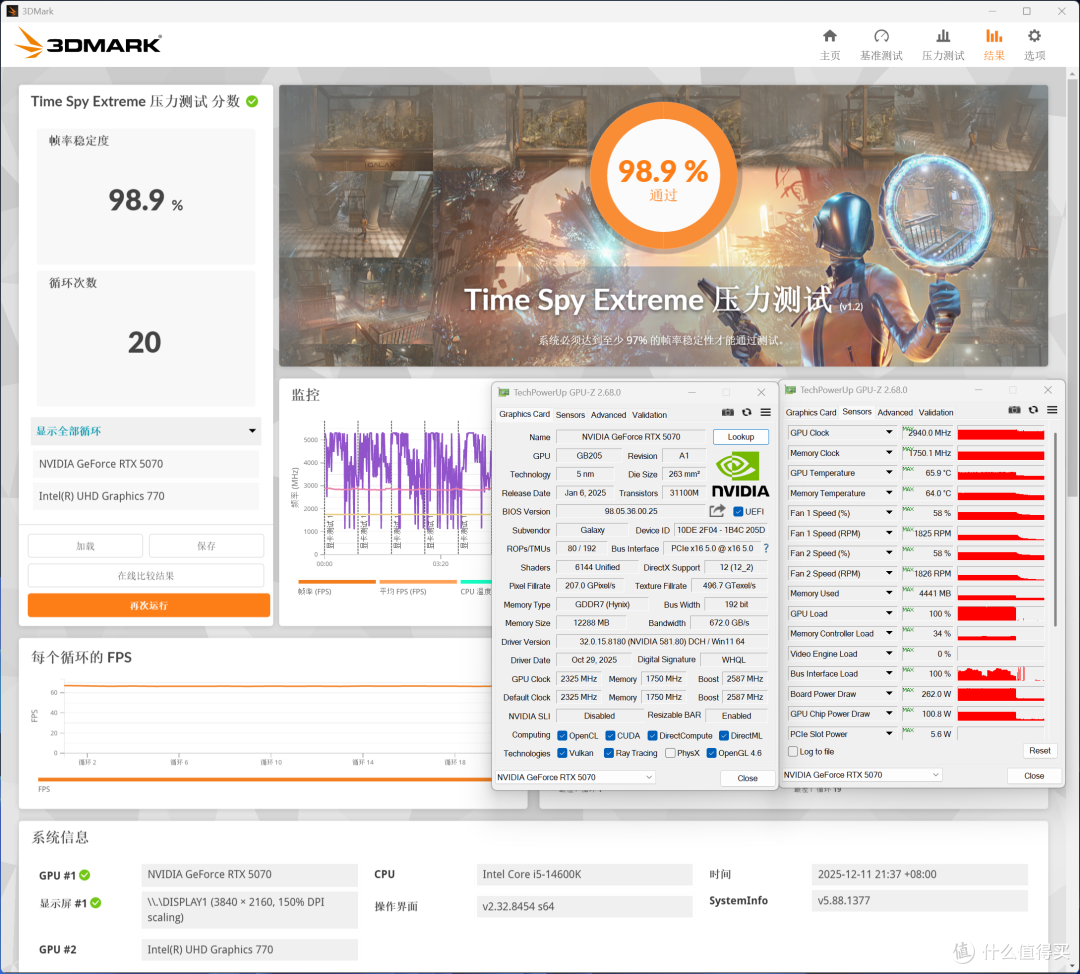
Task: Expand the GPU Temperature sensor dropdown arrow
Action: tap(889, 473)
